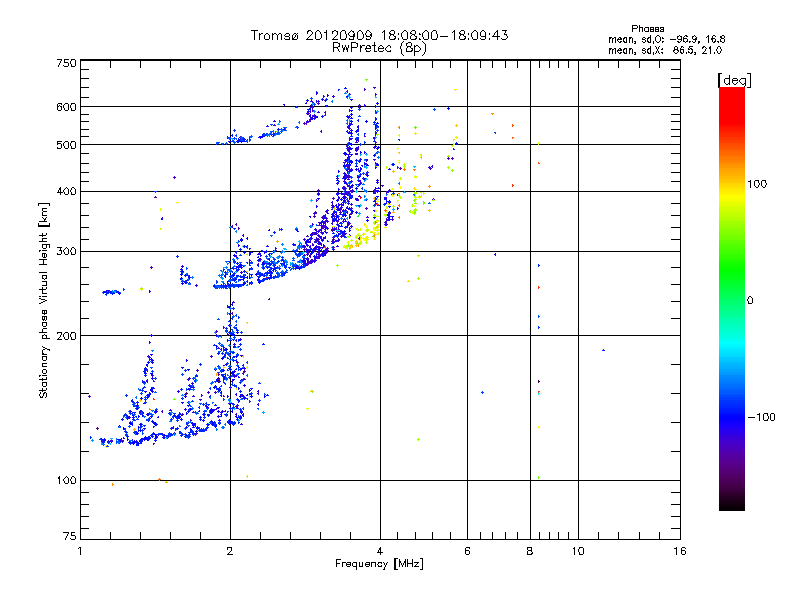Screen dimensions: 800x600
Task: Click the y-axis tick label '750'
Action: (x=66, y=63)
